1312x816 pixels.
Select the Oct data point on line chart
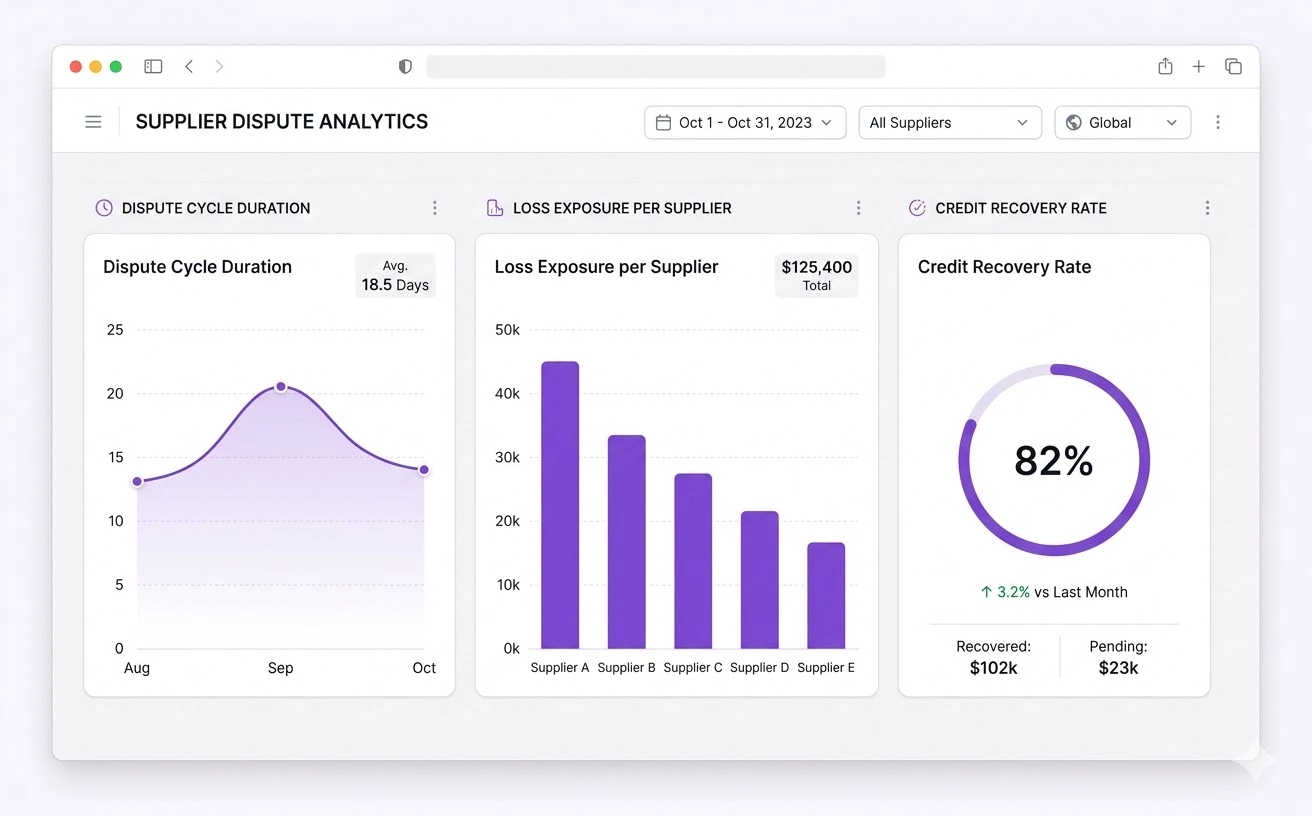(424, 470)
